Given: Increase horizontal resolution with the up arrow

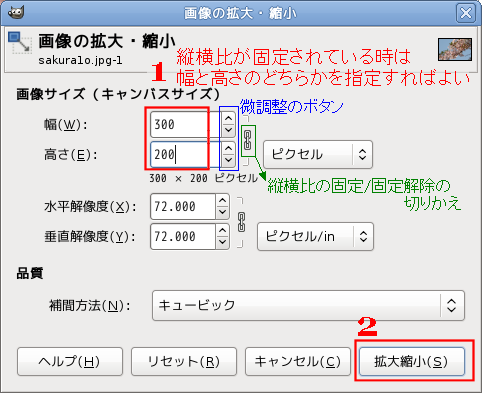Looking at the screenshot, I should tap(222, 200).
